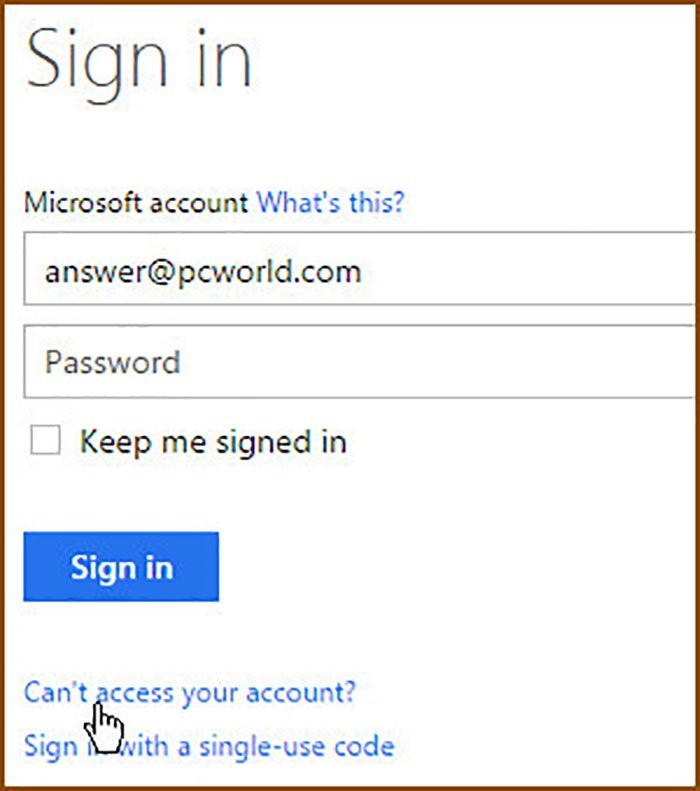Click the 'Keep me signed in' label text

[x=213, y=442]
